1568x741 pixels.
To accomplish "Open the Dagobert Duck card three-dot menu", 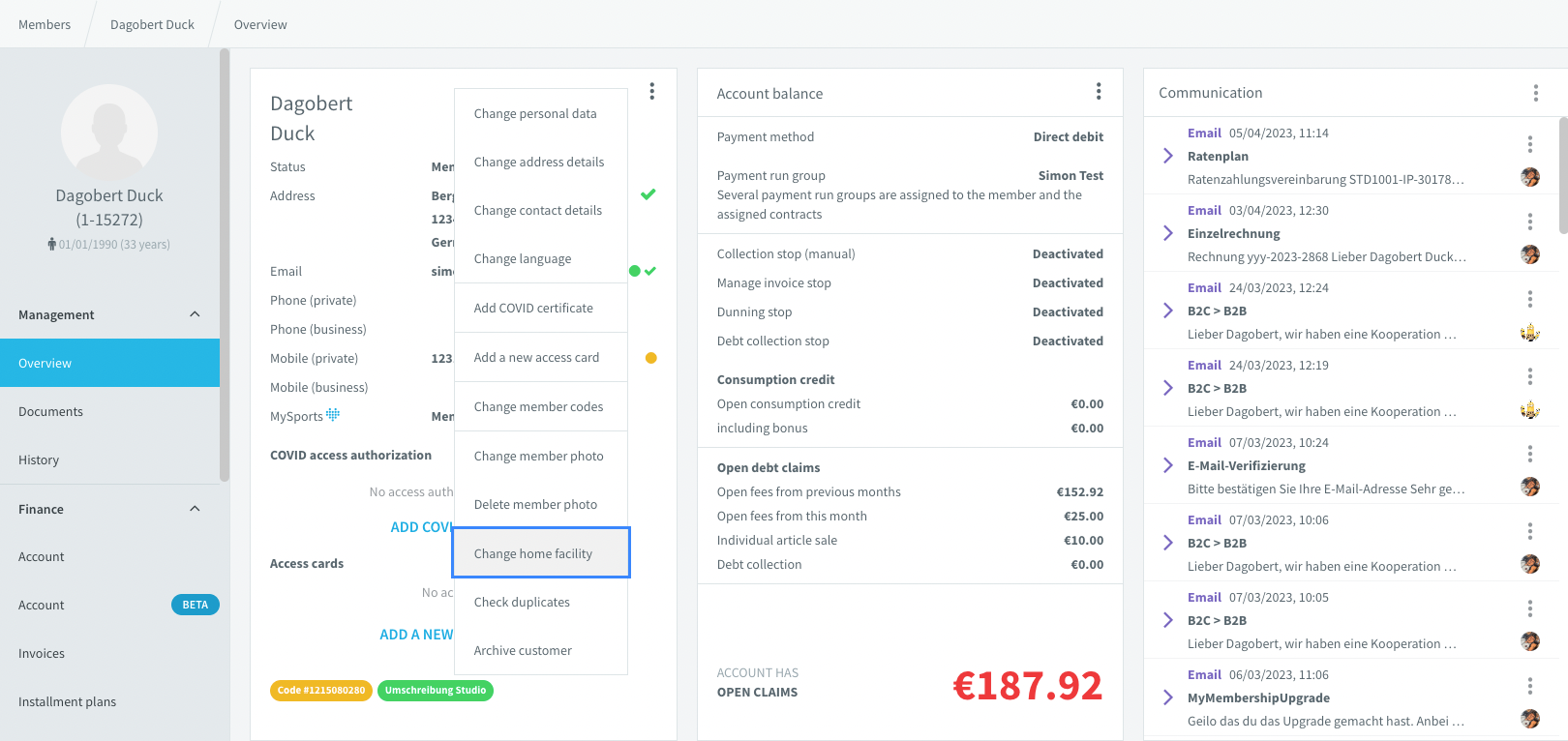I will (652, 91).
